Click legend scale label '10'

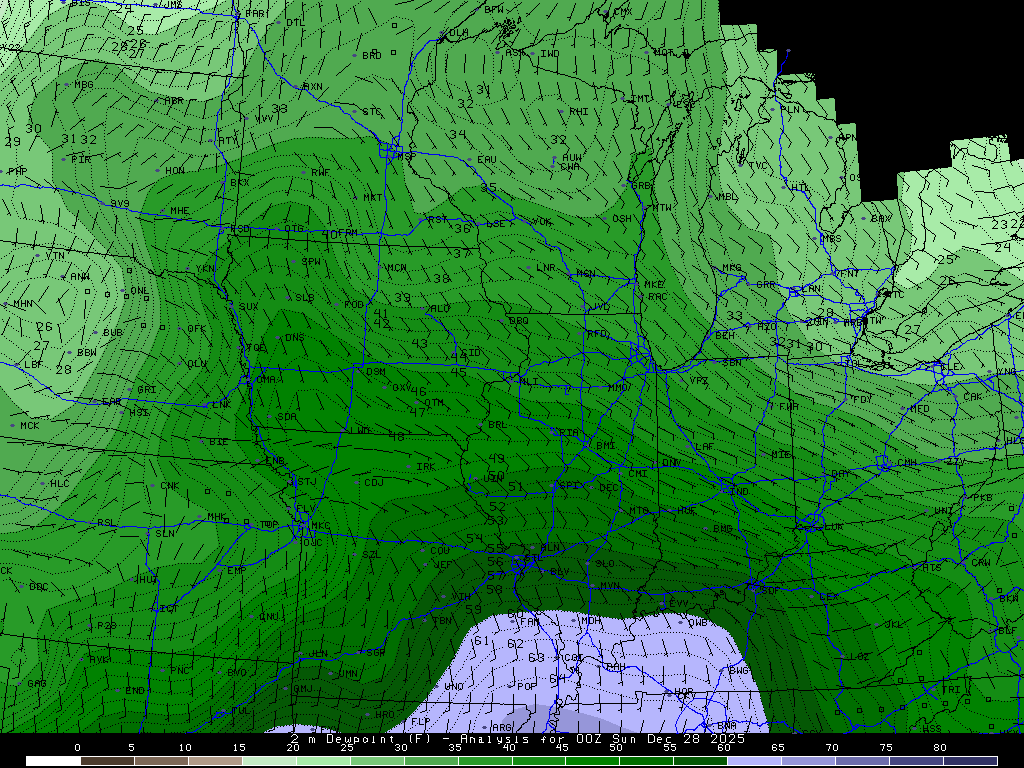coord(185,748)
